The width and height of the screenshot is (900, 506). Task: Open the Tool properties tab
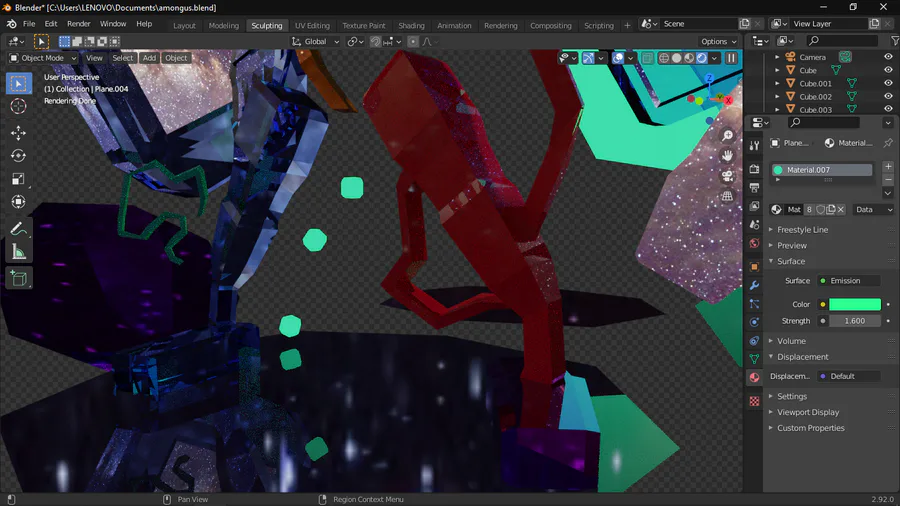(x=754, y=145)
